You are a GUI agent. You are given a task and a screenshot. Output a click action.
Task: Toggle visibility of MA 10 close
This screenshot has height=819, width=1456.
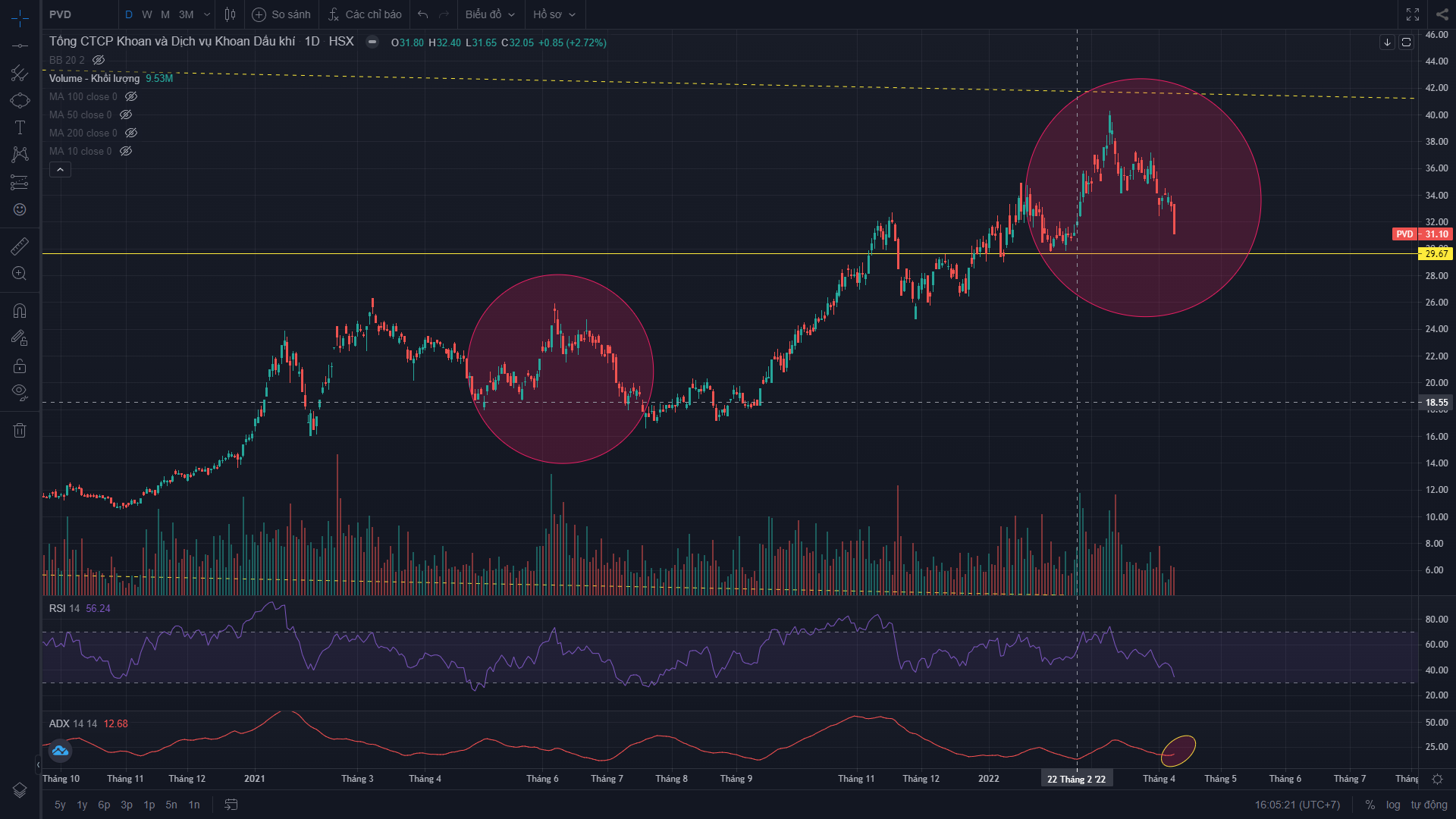[126, 151]
